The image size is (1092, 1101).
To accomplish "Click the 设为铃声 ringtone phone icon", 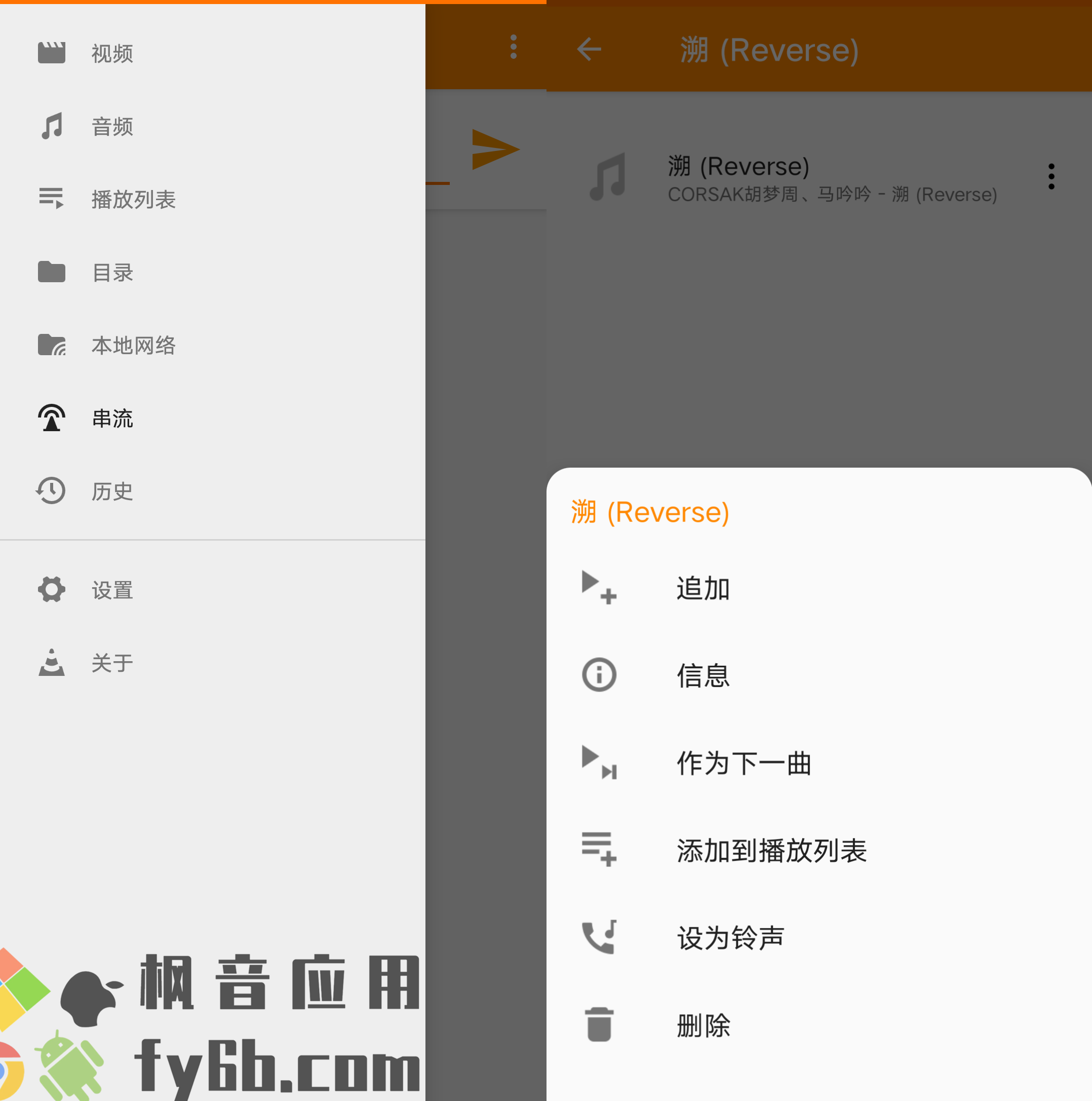I will point(599,937).
